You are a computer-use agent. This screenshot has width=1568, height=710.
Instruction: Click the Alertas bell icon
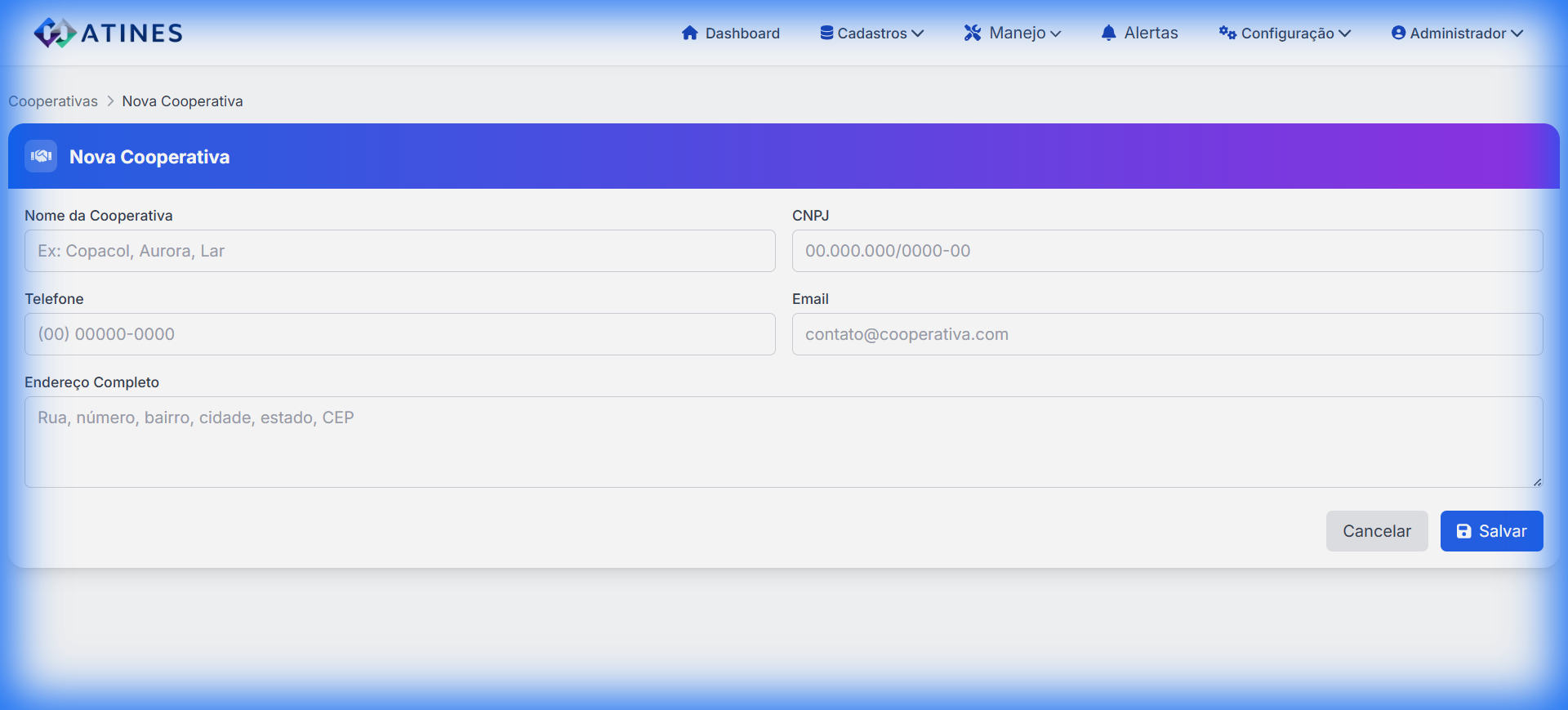coord(1108,33)
